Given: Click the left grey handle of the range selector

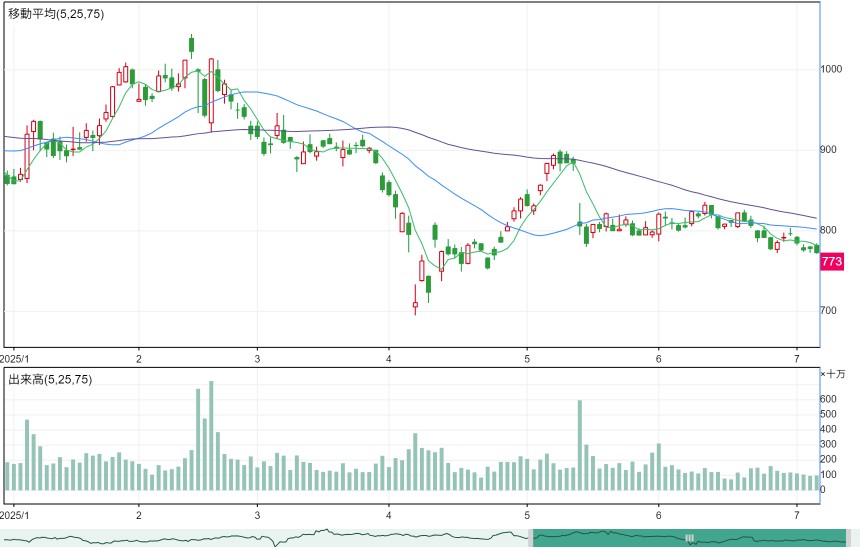Looking at the screenshot, I should pos(531,538).
